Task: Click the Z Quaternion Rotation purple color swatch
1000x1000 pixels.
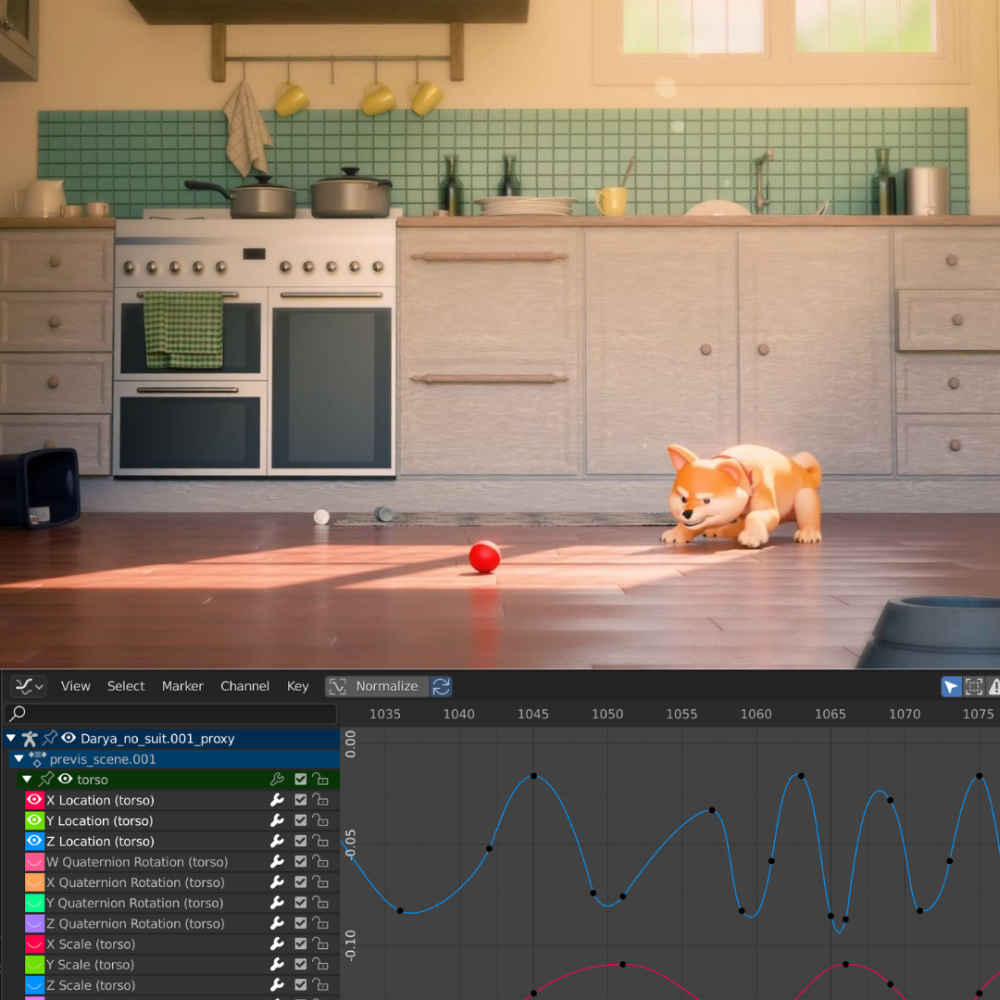Action: (x=34, y=923)
